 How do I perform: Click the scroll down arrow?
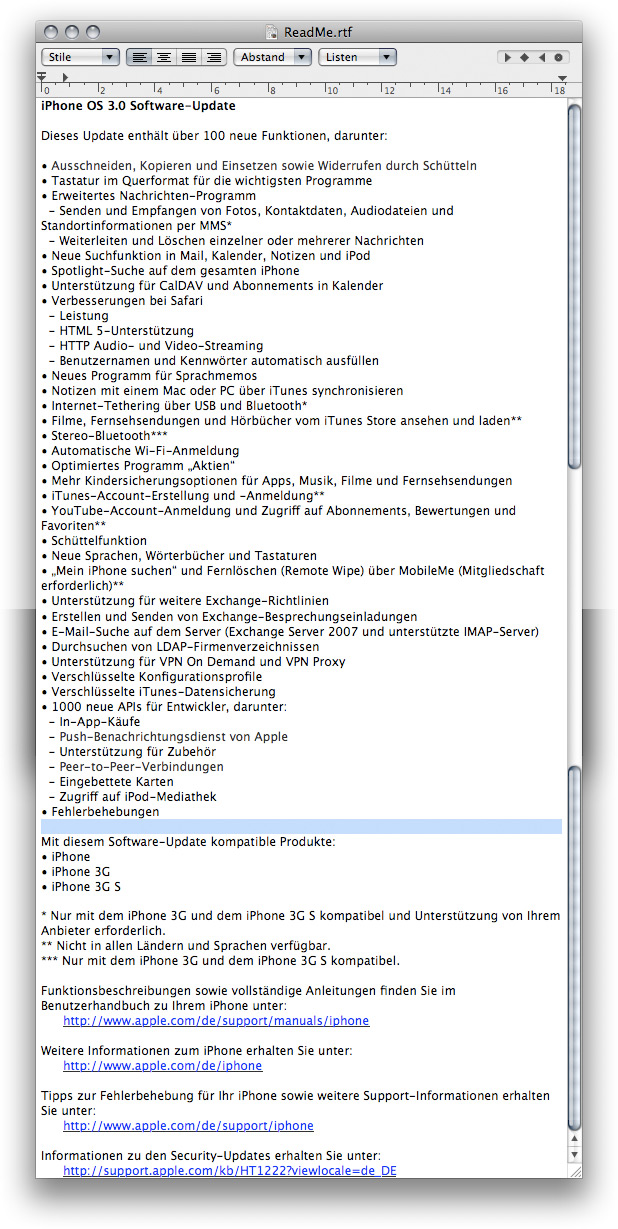click(574, 1156)
